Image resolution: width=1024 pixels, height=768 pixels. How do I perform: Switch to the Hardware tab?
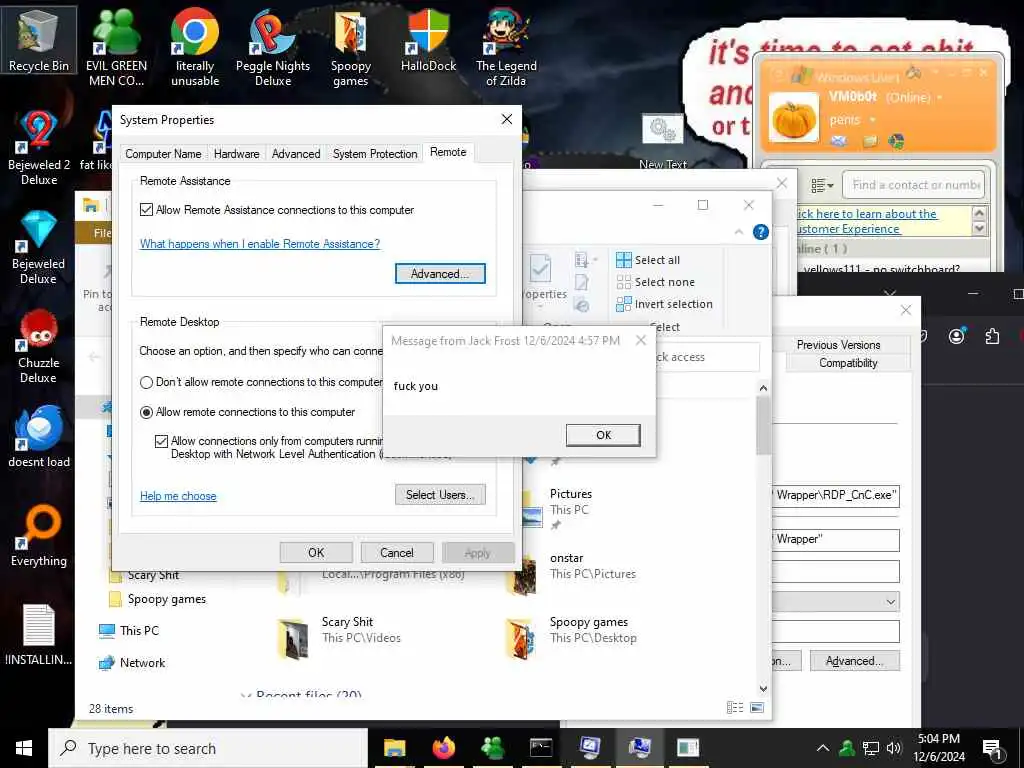(236, 154)
